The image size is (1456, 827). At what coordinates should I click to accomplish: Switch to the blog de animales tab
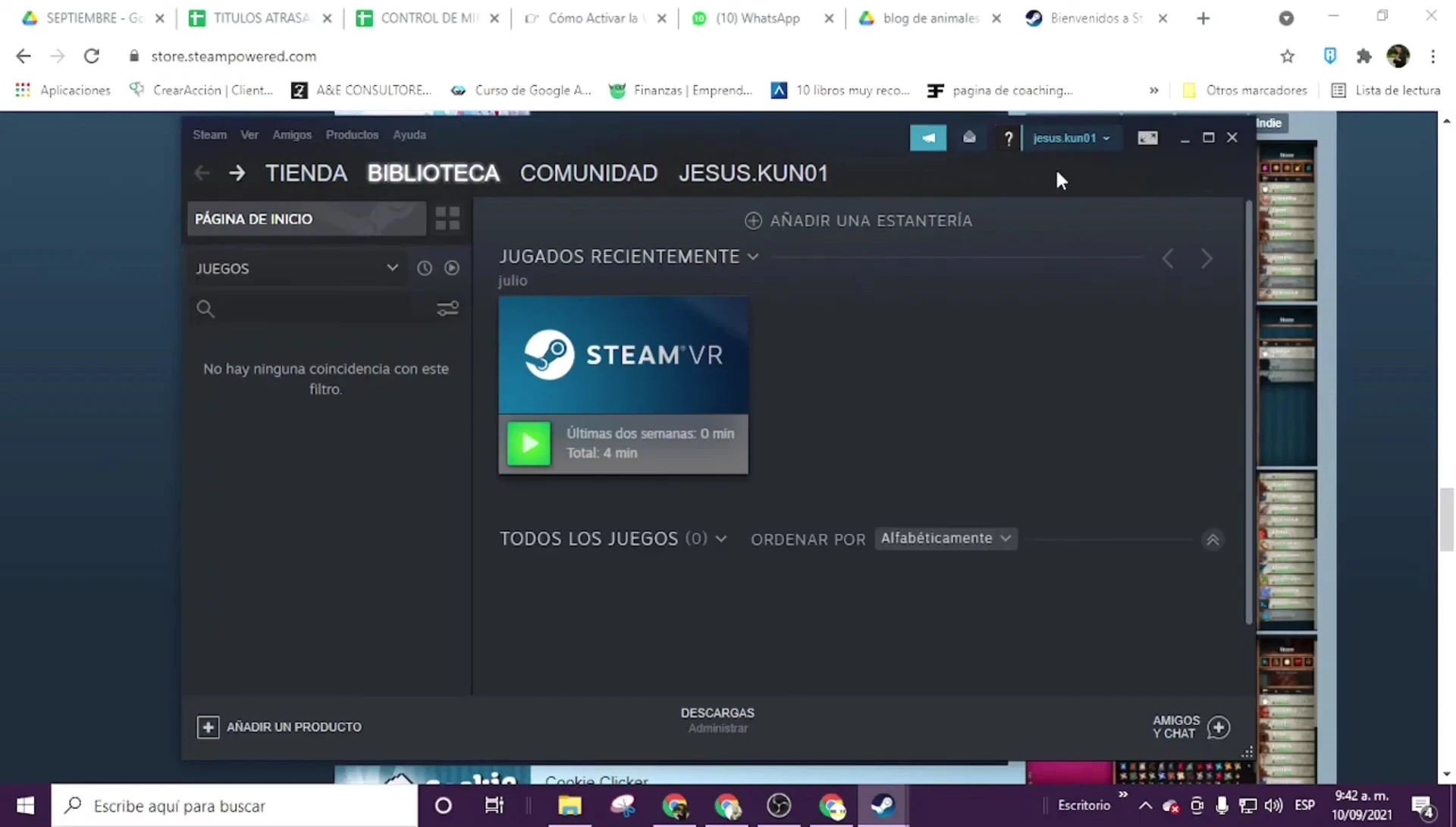click(x=930, y=18)
